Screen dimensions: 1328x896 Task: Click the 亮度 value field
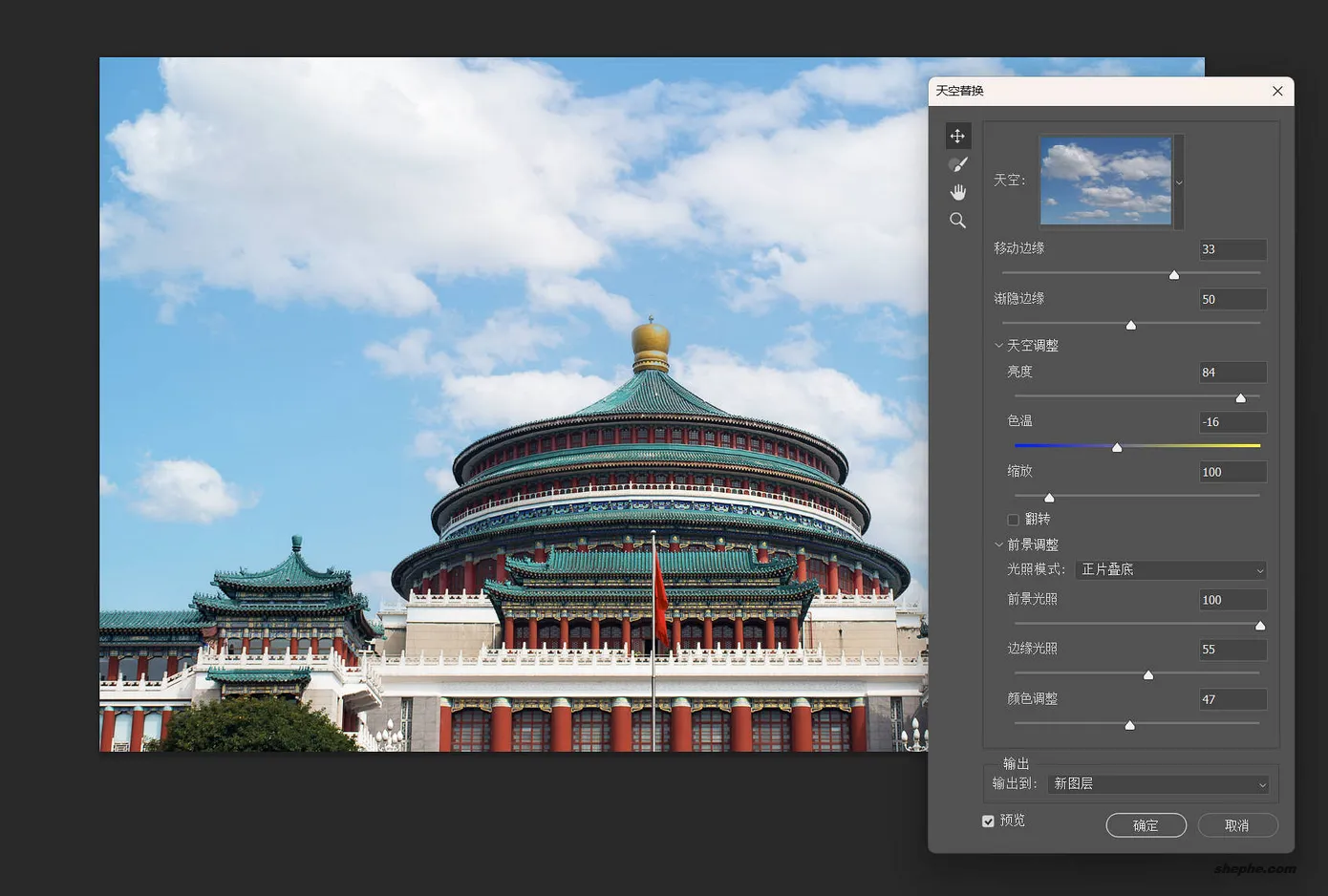1232,373
